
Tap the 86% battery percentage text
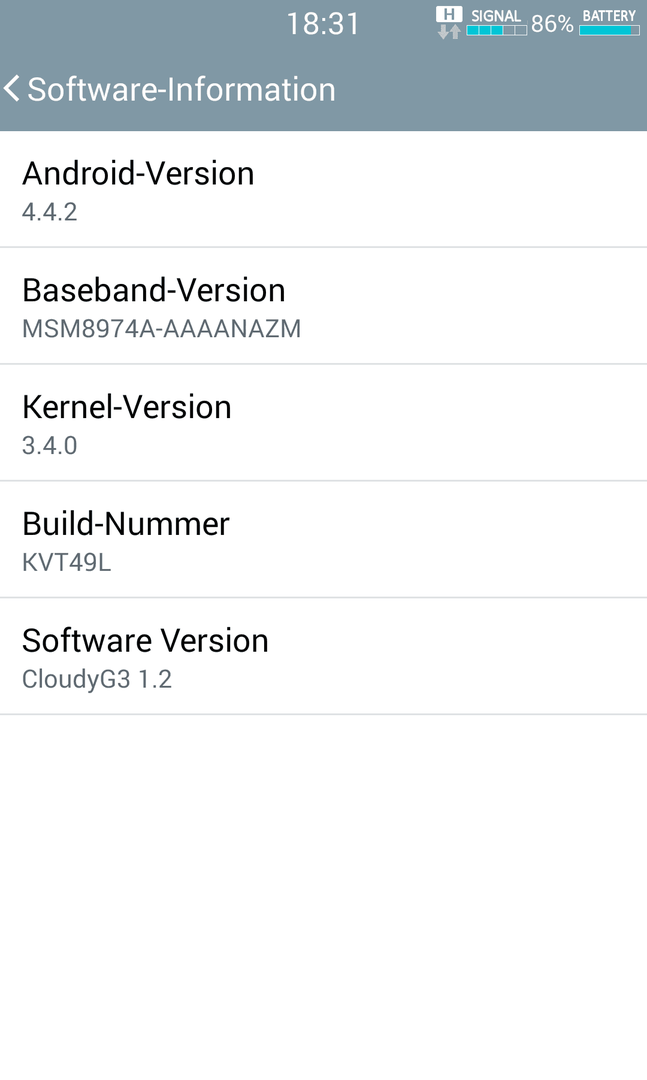coord(552,24)
